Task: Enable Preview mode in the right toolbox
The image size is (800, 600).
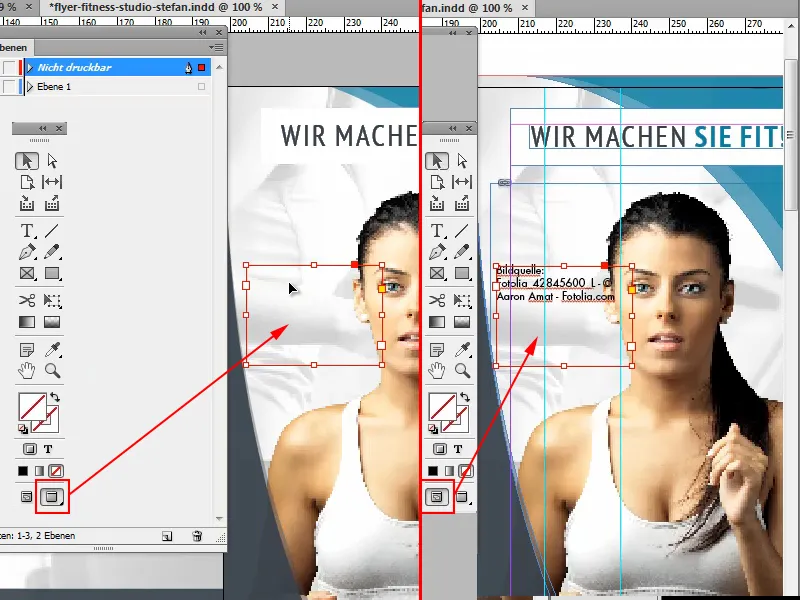Action: [x=462, y=496]
